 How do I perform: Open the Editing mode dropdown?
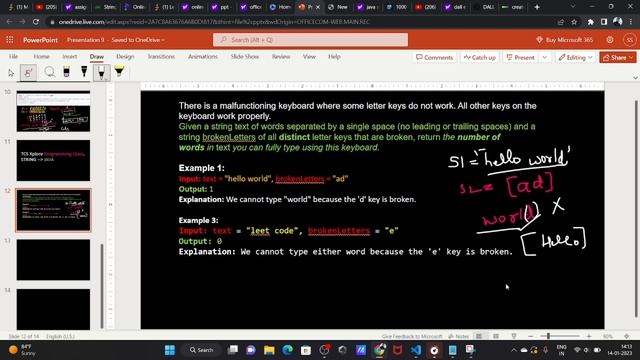click(575, 58)
